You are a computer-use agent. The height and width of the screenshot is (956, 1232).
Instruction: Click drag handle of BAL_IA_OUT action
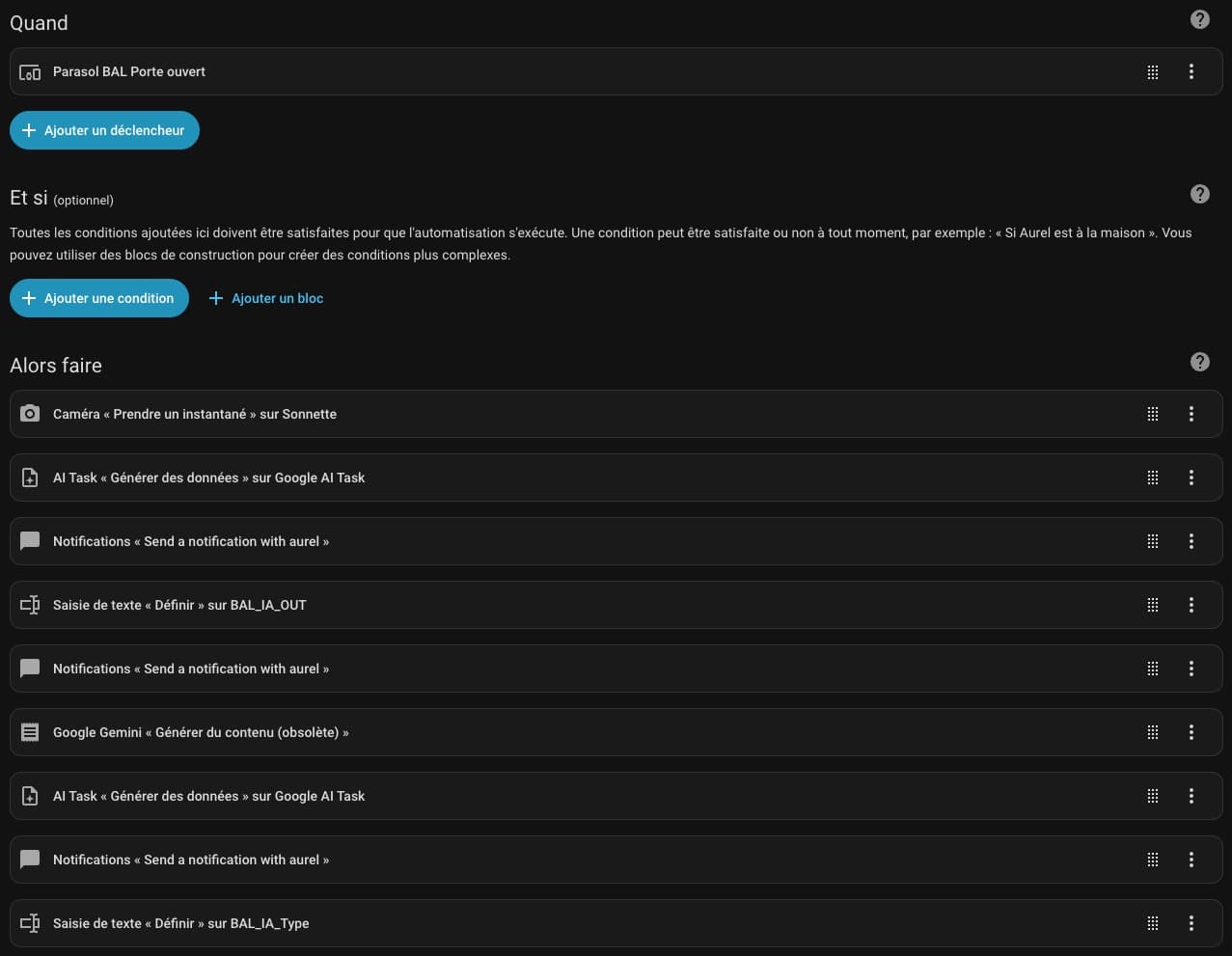point(1152,605)
